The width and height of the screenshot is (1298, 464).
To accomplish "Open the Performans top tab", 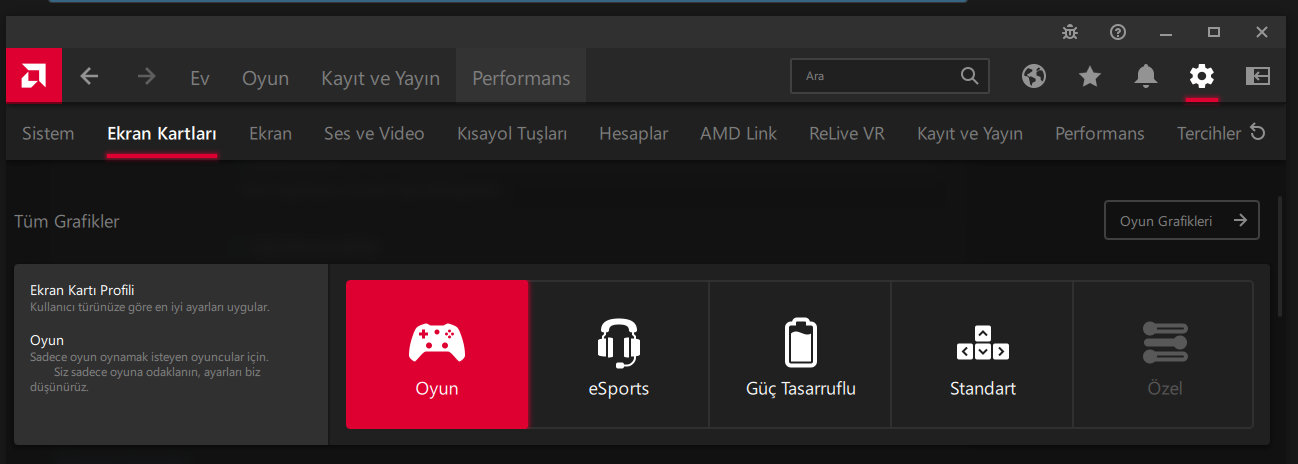I will coord(521,78).
